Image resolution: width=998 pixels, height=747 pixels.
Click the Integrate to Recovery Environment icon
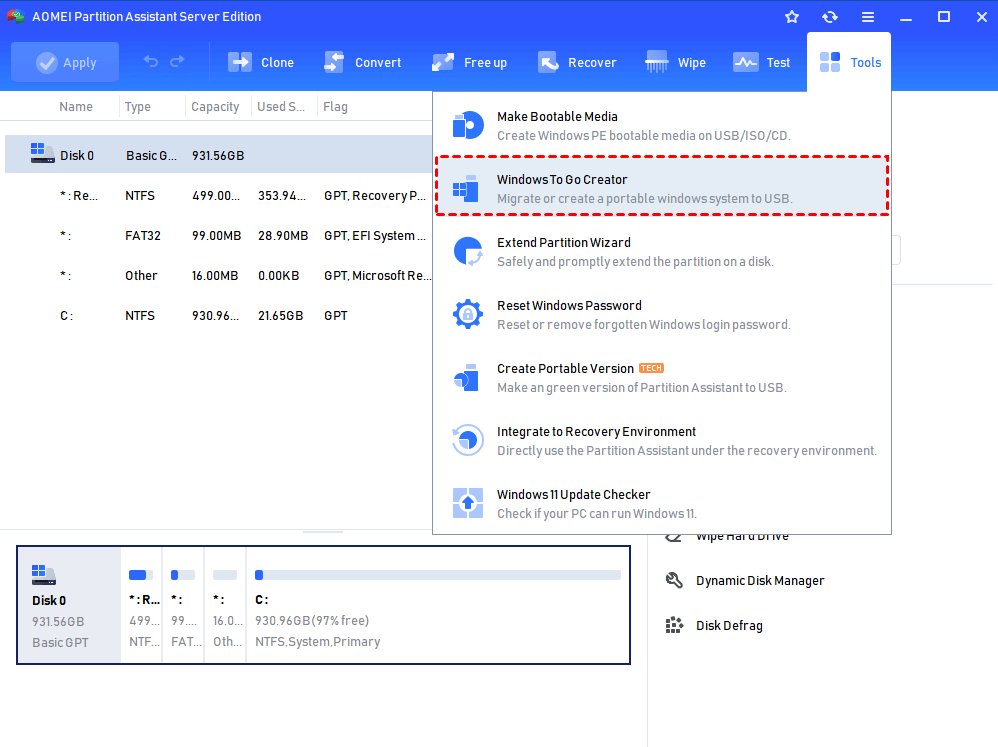(x=468, y=440)
